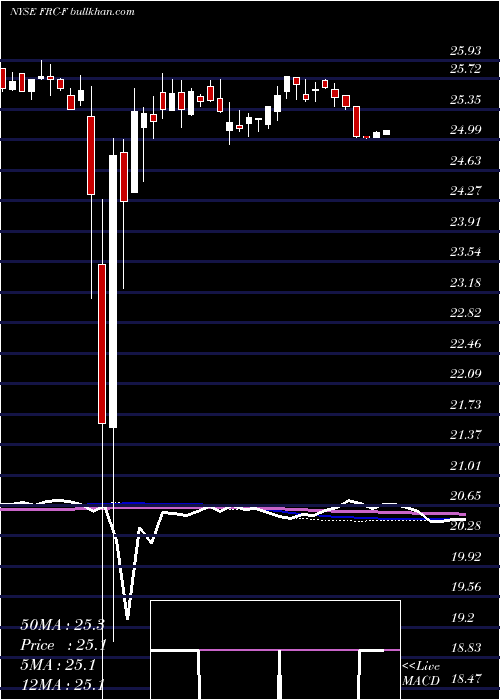Select the 22.82 price axis label
The width and height of the screenshot is (500, 700).
click(465, 313)
